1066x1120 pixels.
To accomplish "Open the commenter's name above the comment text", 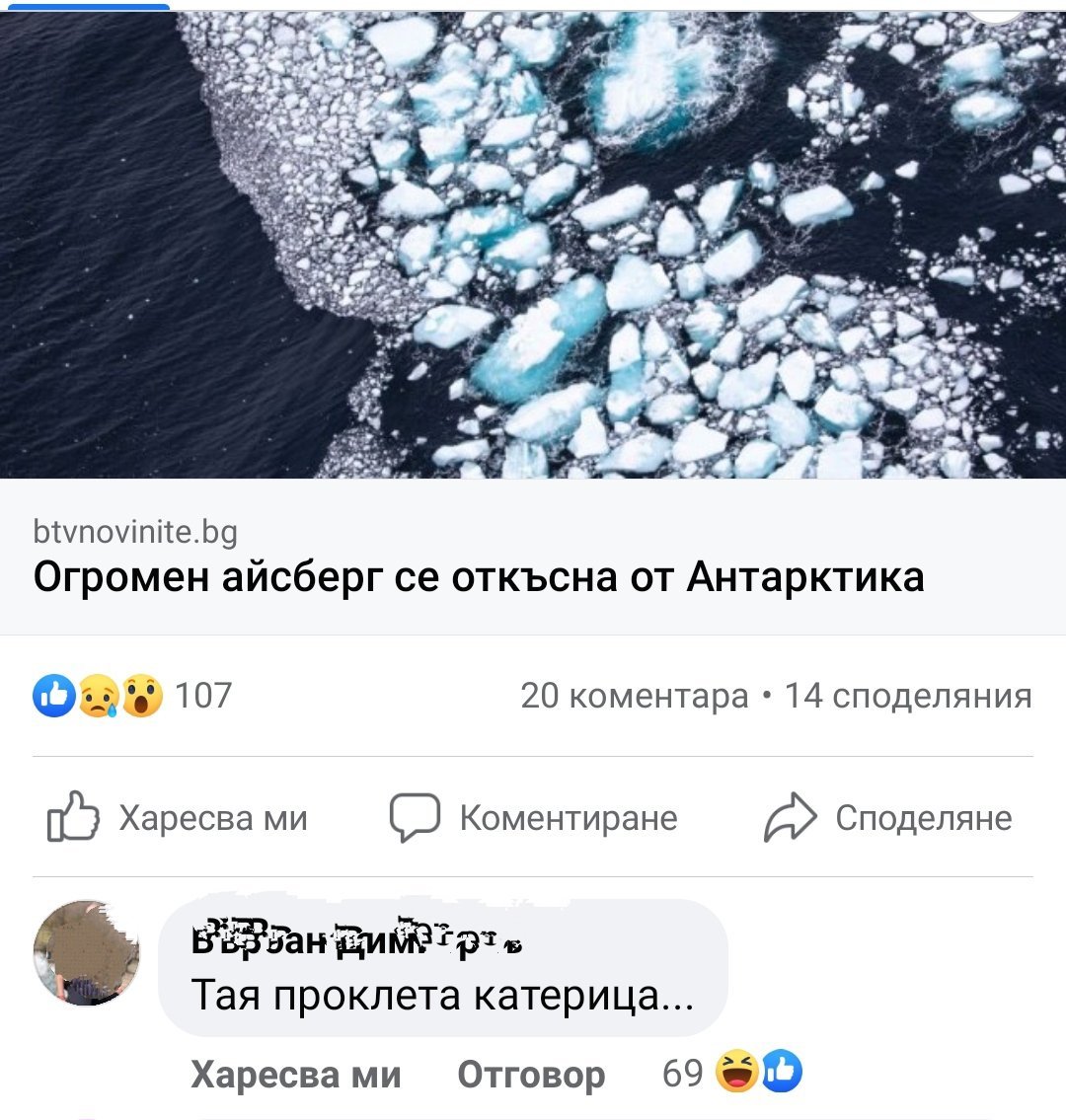I will pyautogui.click(x=357, y=940).
